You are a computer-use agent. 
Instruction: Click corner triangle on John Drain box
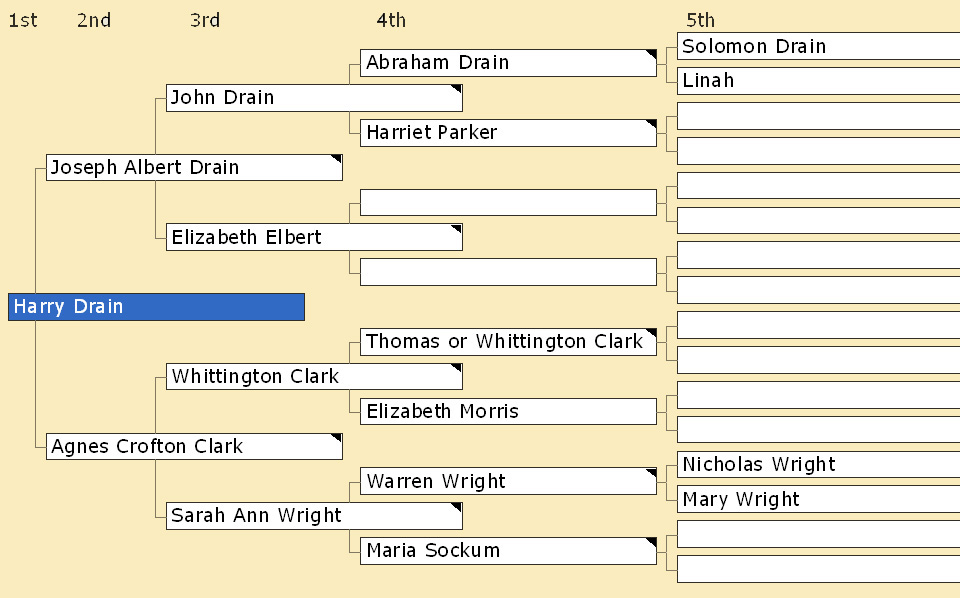click(456, 90)
